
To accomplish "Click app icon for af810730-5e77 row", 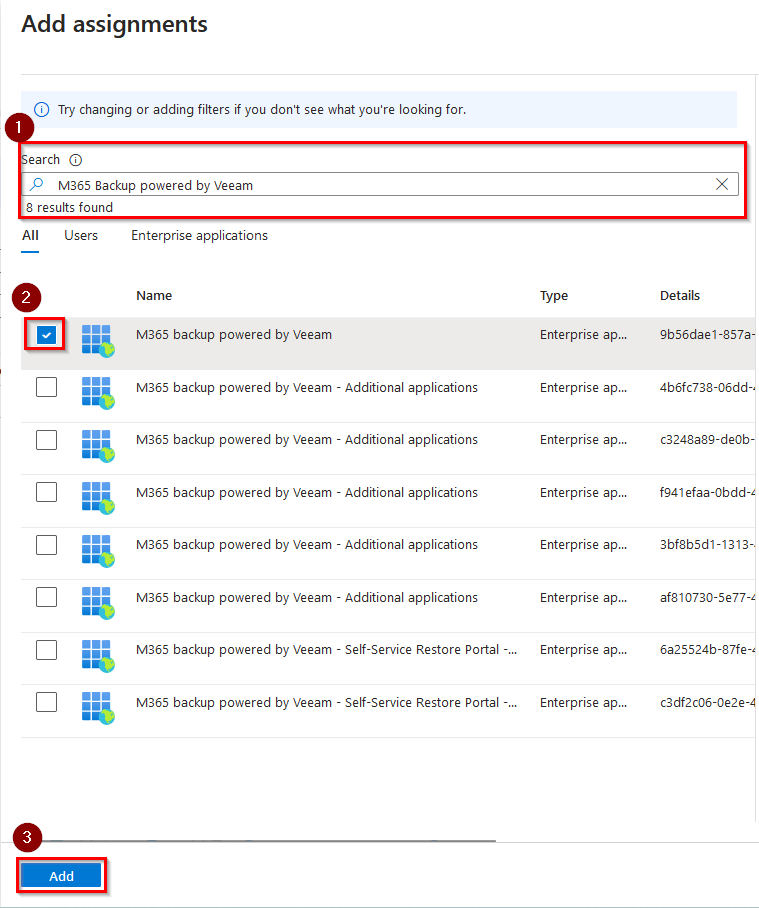I will coord(98,603).
